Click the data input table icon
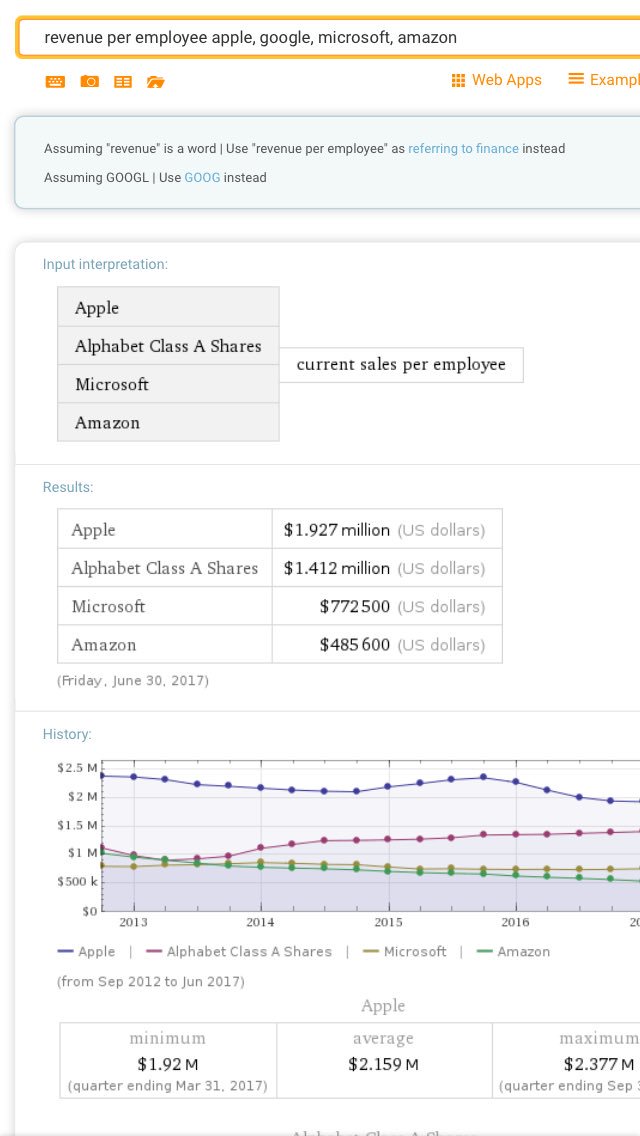Viewport: 640px width, 1136px height. click(x=123, y=82)
